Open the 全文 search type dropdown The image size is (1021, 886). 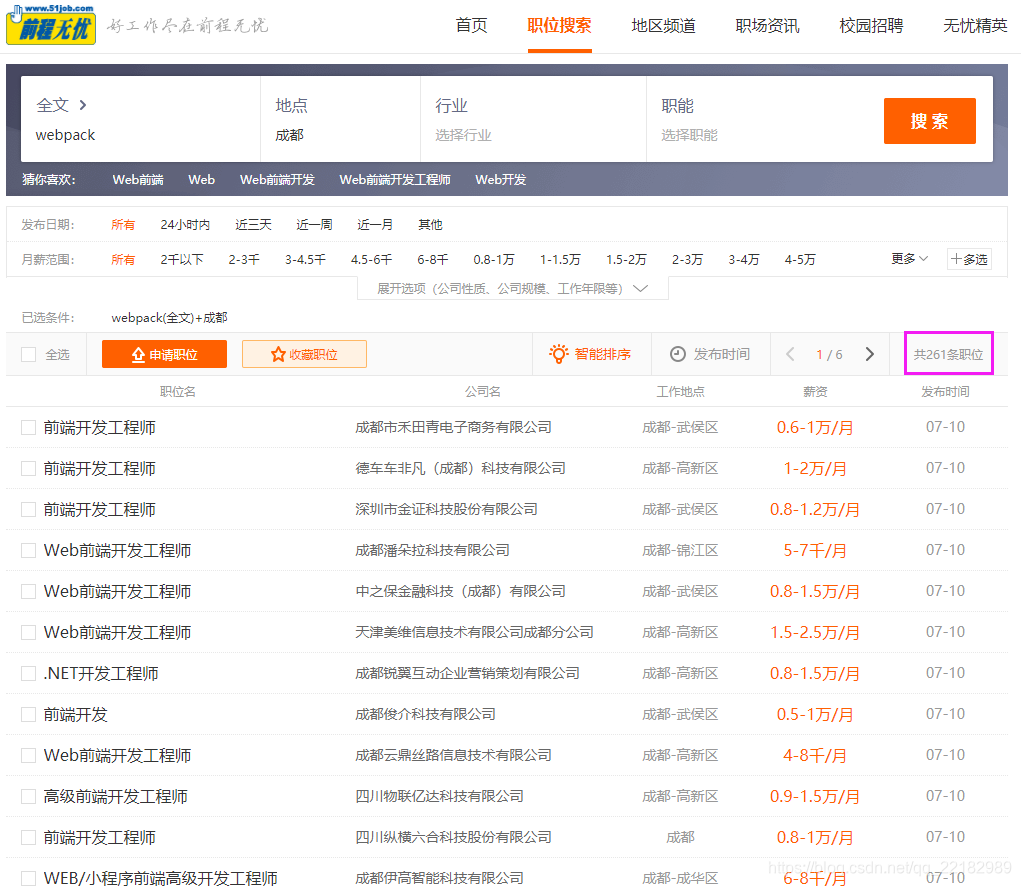click(61, 105)
